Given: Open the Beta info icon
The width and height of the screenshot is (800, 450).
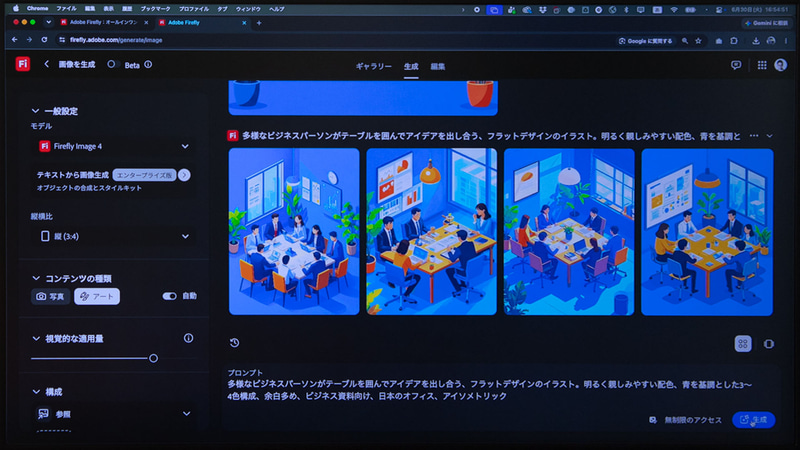Looking at the screenshot, I should 148,65.
